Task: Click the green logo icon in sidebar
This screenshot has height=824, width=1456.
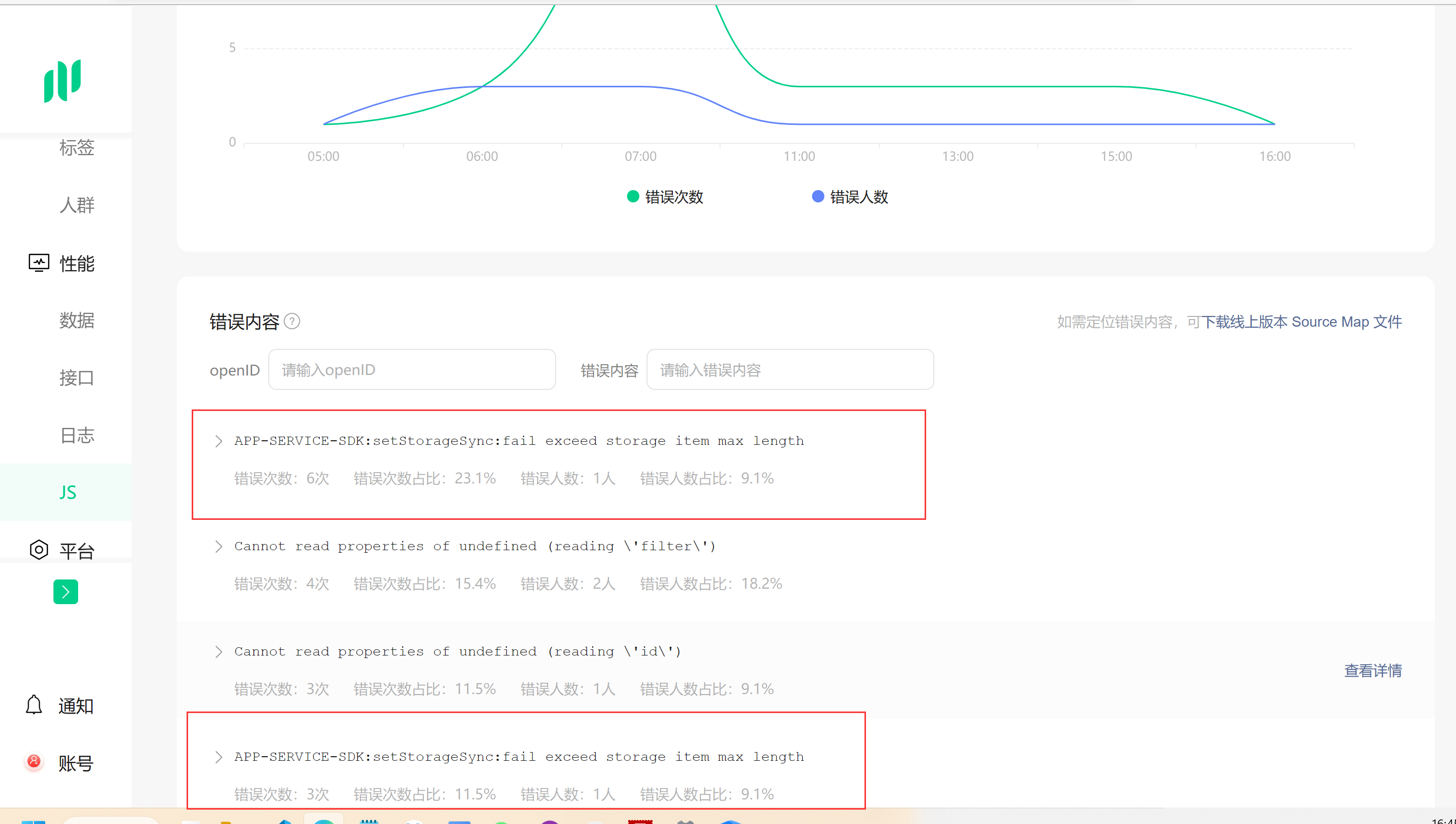Action: click(63, 80)
